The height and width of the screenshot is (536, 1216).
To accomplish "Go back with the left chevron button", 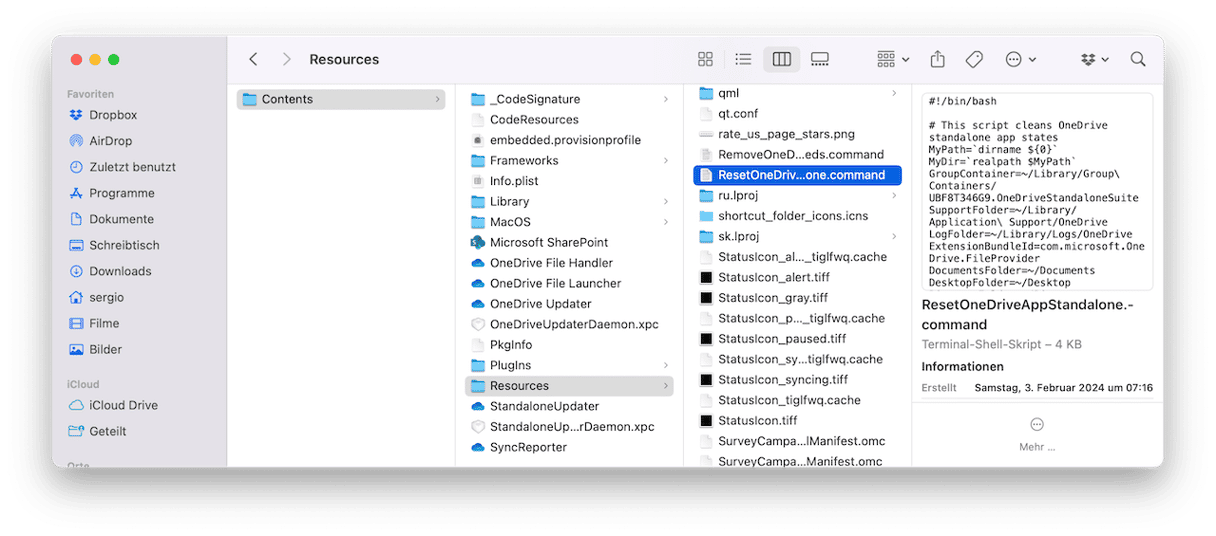I will coord(253,60).
